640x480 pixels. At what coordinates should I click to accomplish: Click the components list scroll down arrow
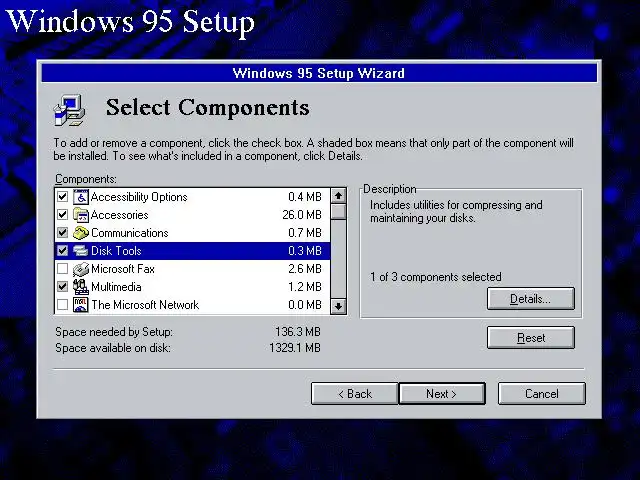point(338,306)
